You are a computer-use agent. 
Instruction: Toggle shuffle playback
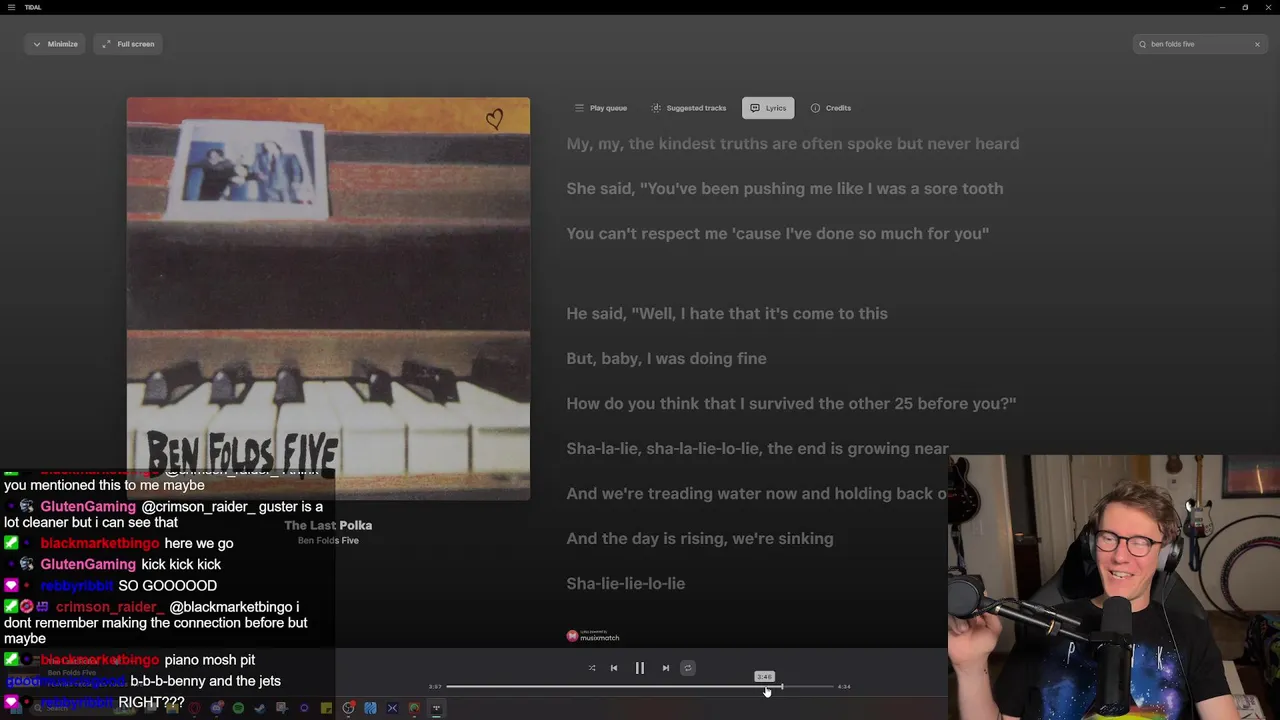[592, 668]
